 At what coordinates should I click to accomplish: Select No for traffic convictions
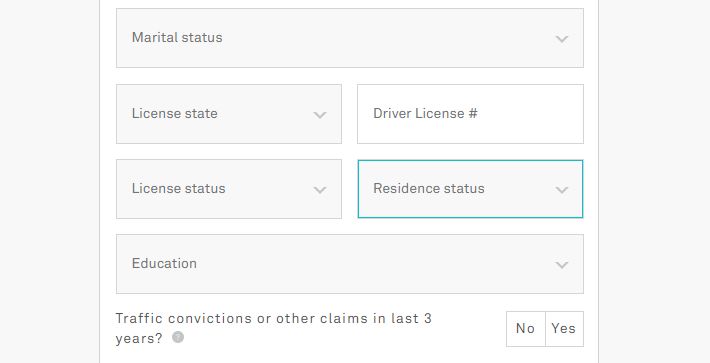526,329
